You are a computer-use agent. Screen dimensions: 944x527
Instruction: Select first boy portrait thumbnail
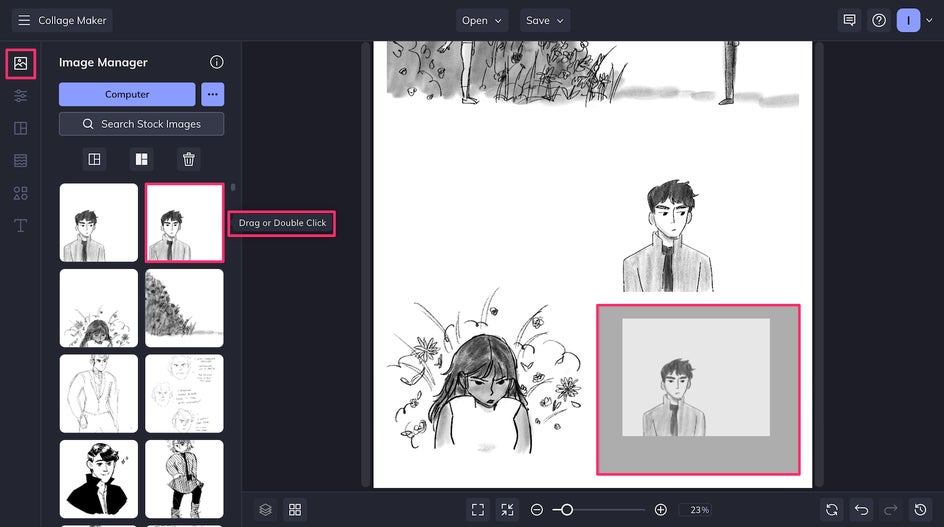click(x=99, y=223)
